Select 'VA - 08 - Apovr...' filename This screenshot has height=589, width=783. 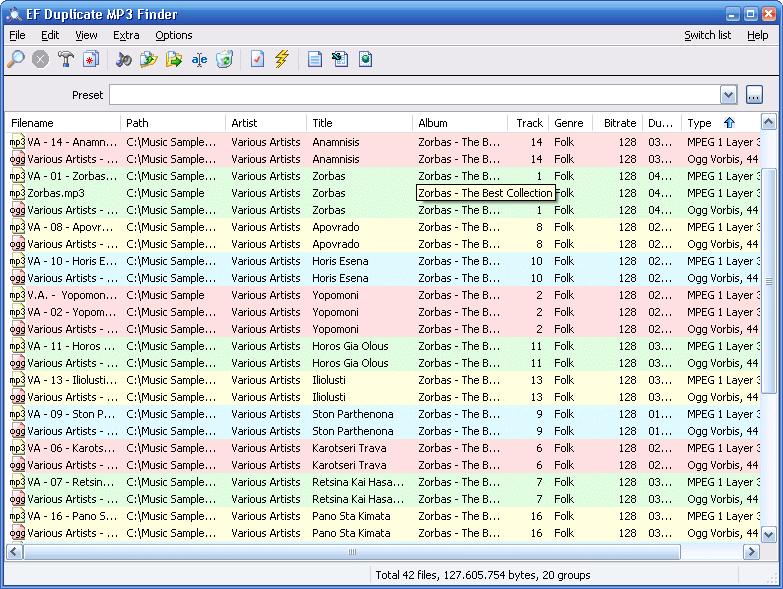(x=70, y=227)
